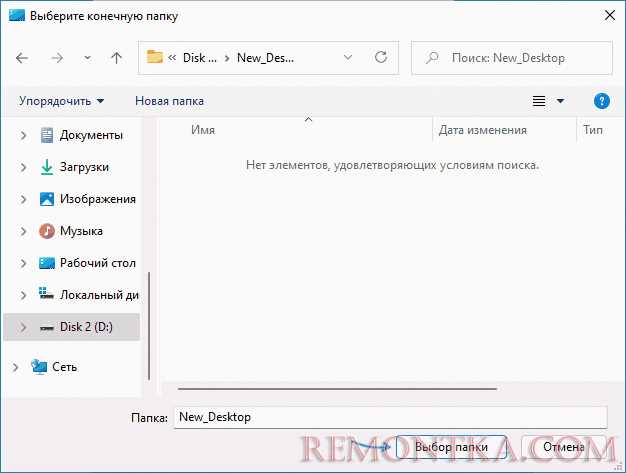This screenshot has width=626, height=473.
Task: Cancel the dialog with Отмена
Action: click(564, 447)
